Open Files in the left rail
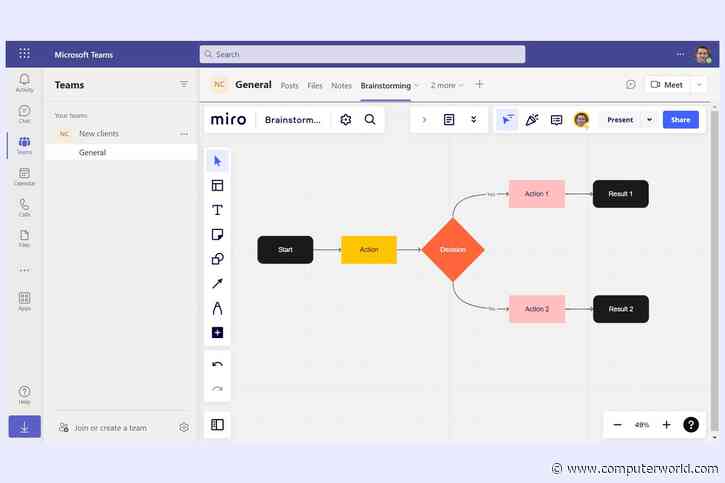Viewport: 725px width, 483px height. coord(25,238)
